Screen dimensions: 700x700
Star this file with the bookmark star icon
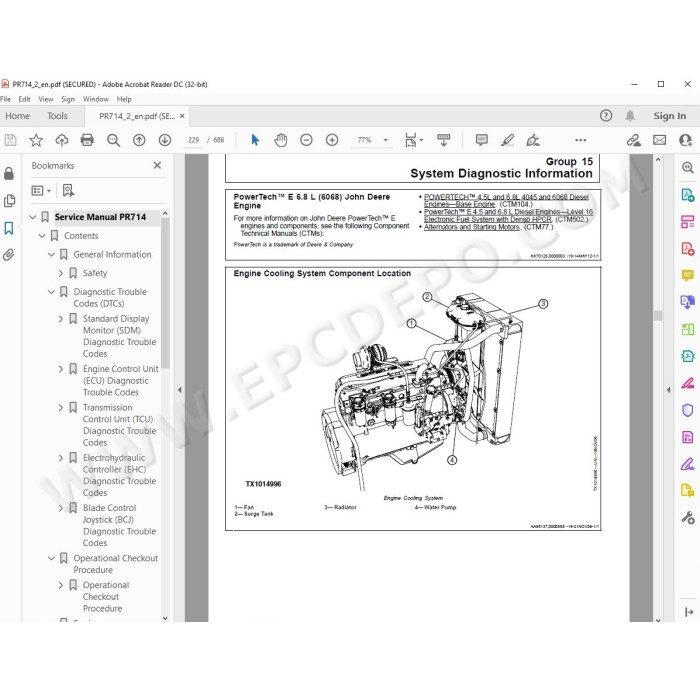[x=36, y=140]
